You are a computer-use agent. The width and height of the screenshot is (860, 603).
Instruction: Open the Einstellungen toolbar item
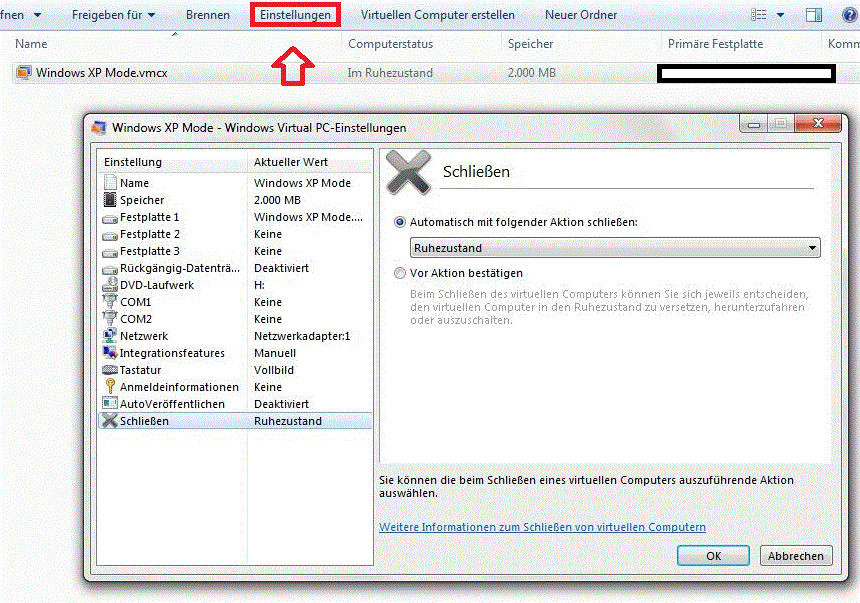[x=295, y=15]
